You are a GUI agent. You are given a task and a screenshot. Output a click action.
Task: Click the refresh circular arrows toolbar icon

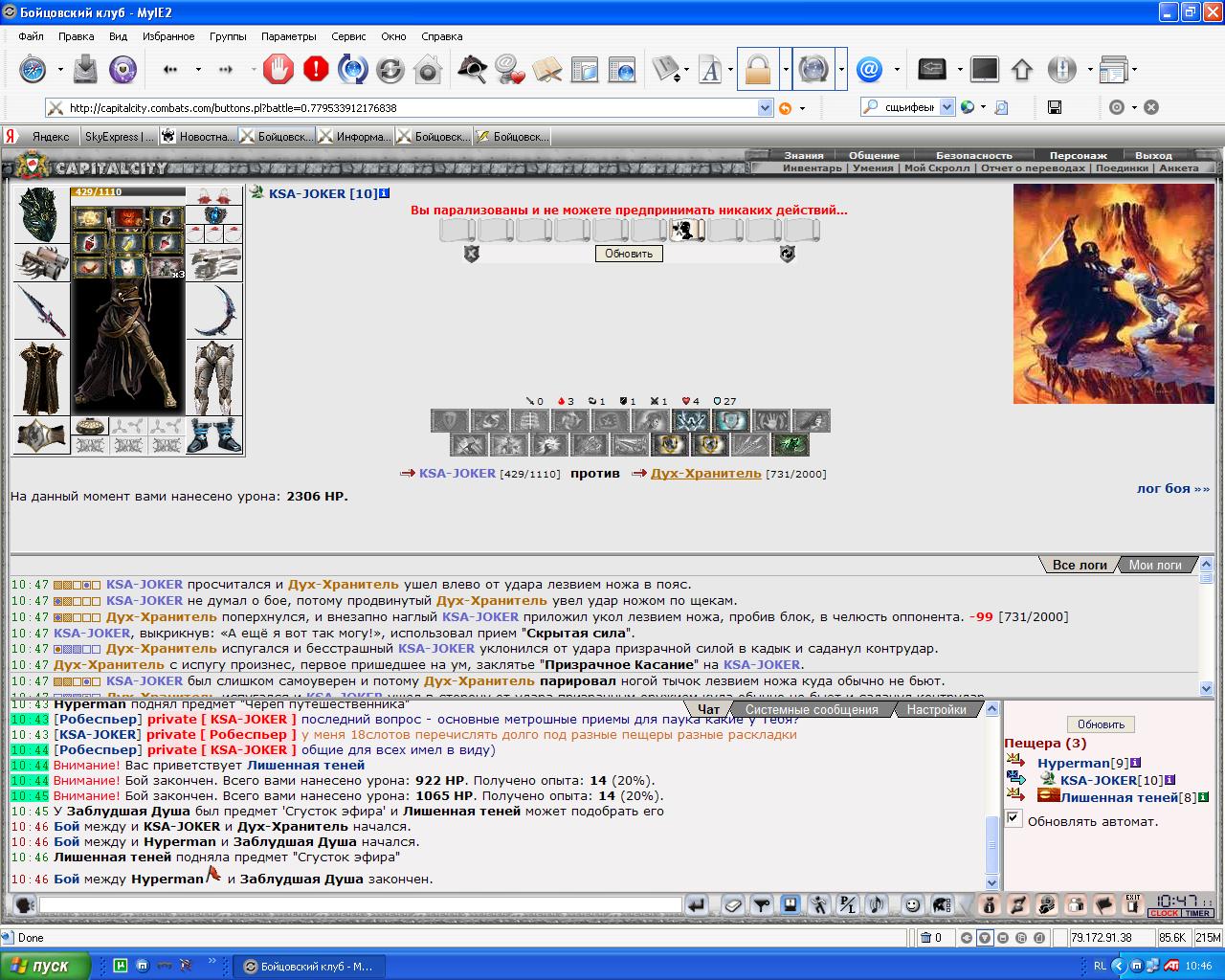(x=390, y=69)
